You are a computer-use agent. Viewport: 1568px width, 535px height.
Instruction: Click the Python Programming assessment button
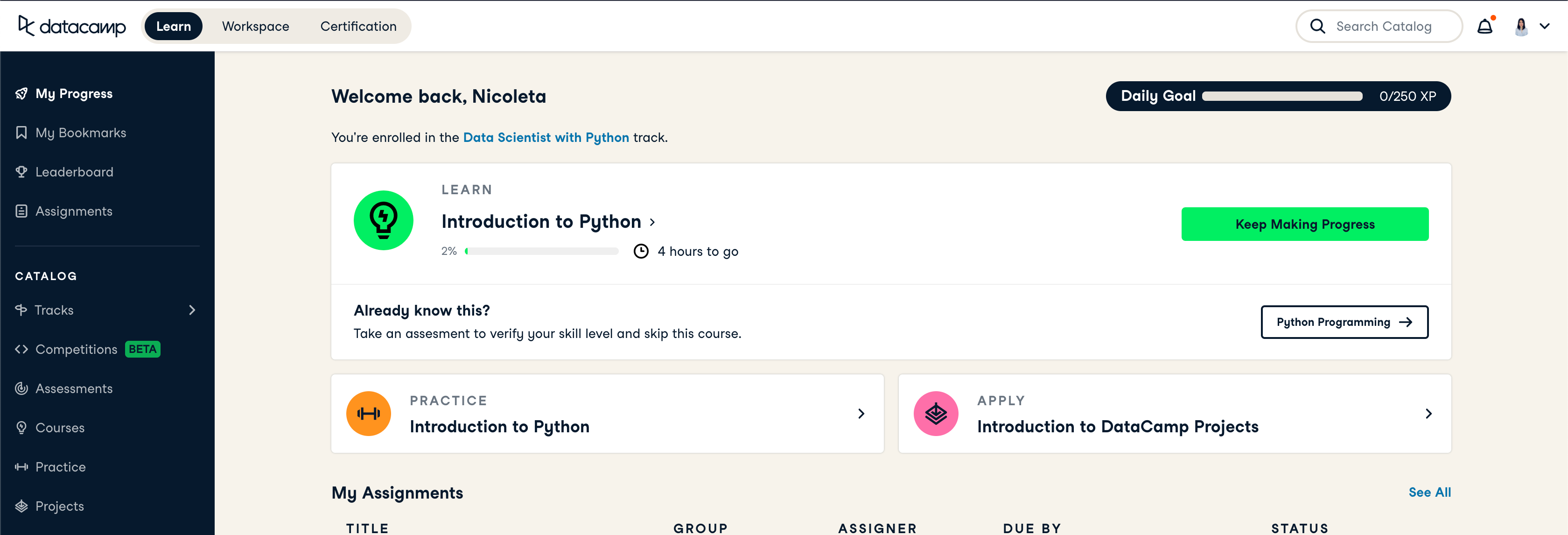[1344, 322]
